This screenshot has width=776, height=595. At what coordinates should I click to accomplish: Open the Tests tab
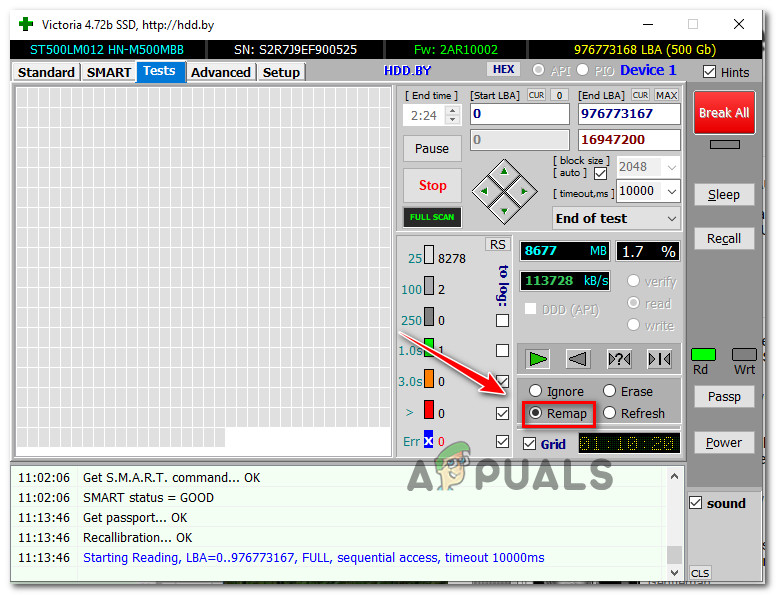tap(159, 71)
